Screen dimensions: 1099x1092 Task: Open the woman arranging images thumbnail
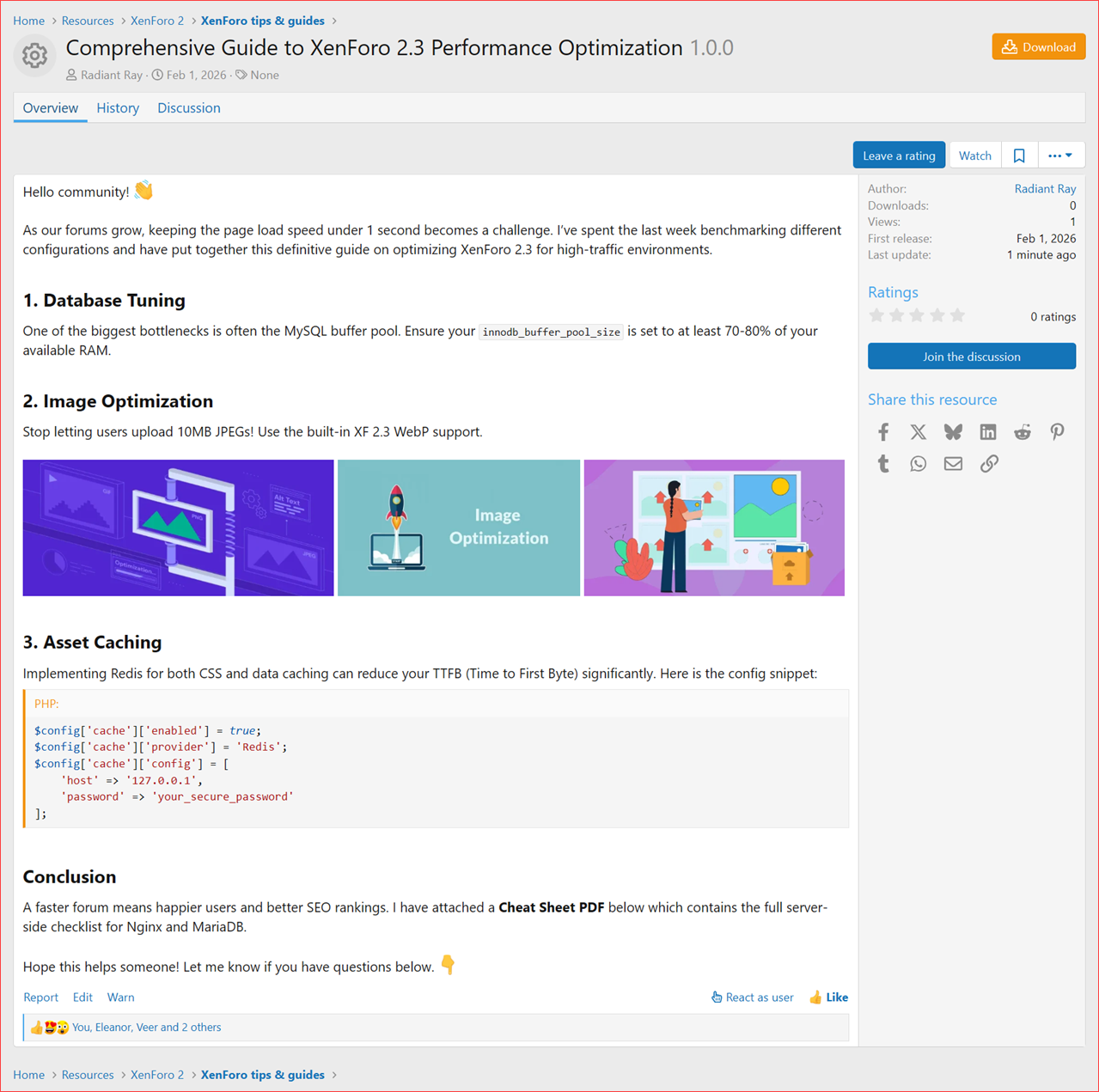click(x=714, y=528)
